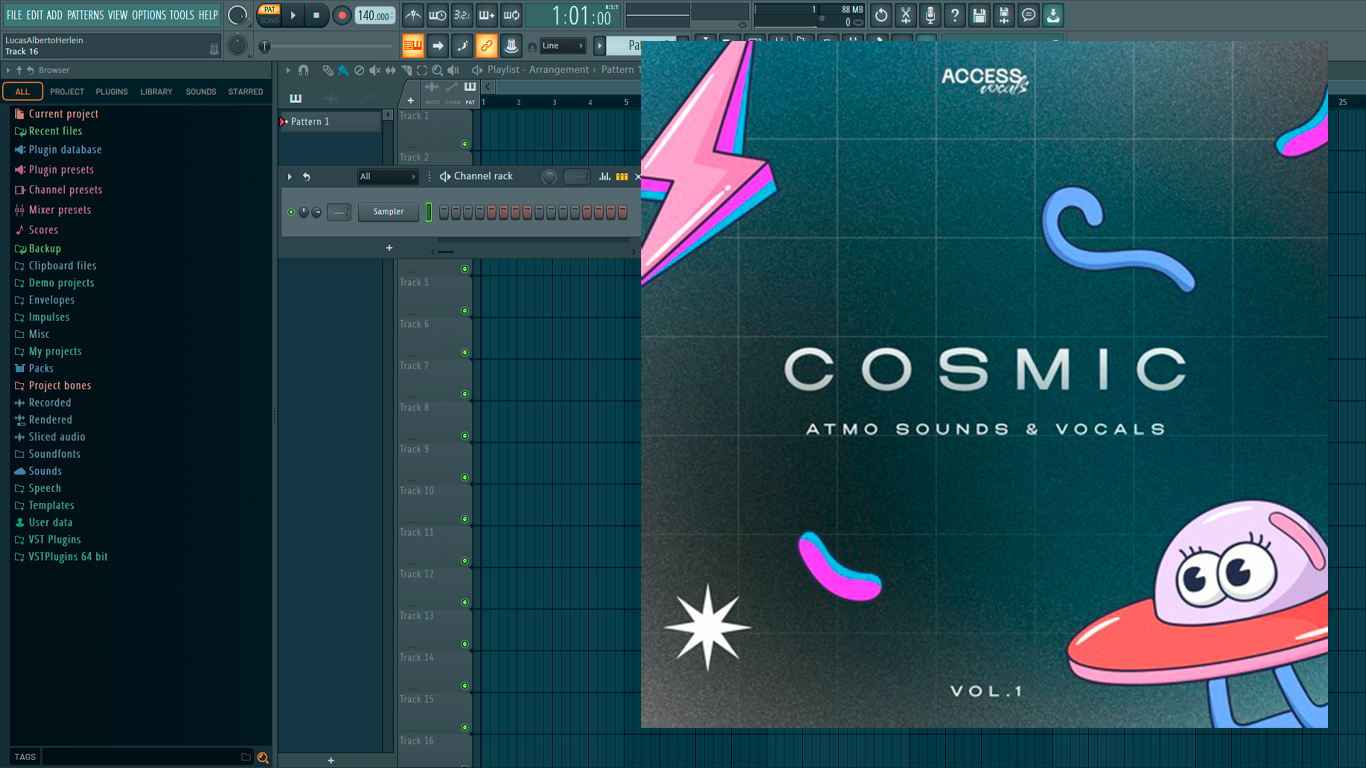Add a channel with the plus button in the Channel rack
1366x768 pixels.
389,248
